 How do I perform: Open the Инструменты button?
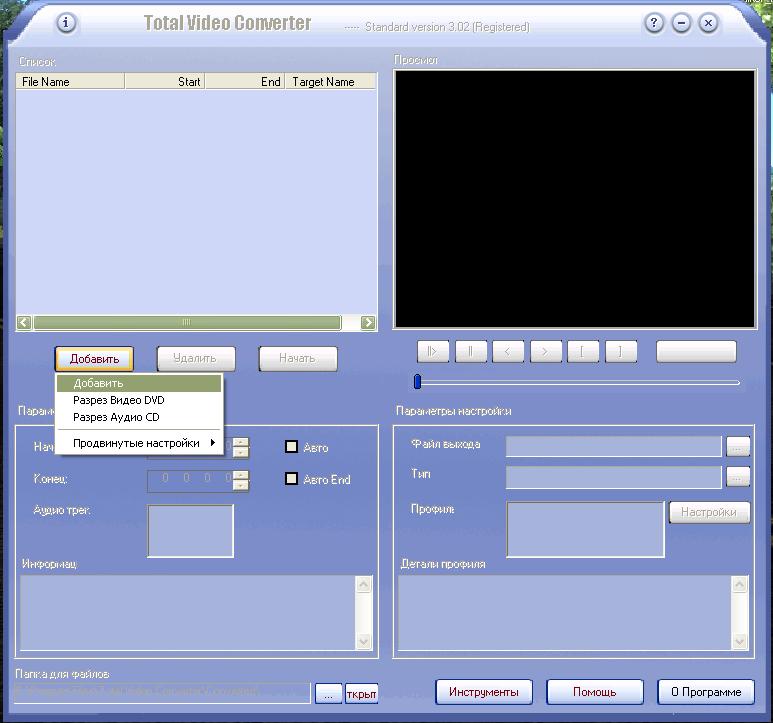[x=484, y=692]
